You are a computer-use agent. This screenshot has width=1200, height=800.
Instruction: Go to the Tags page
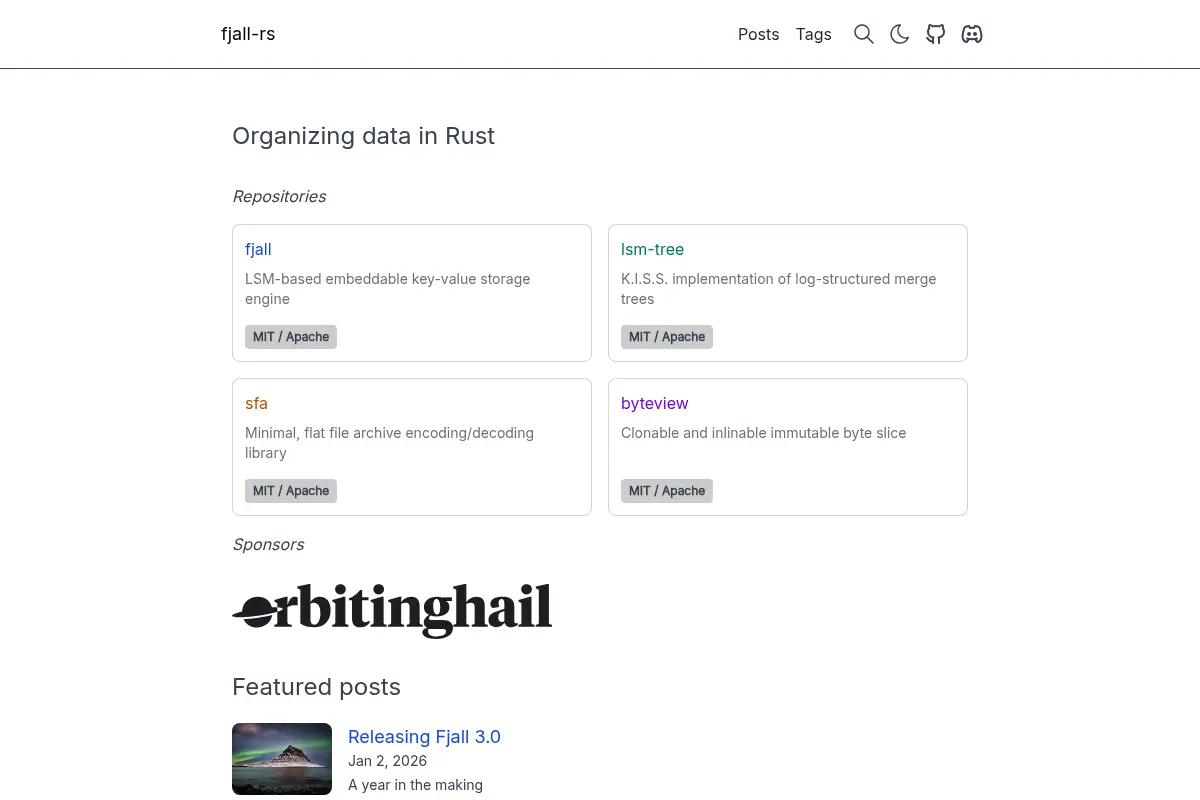[814, 34]
